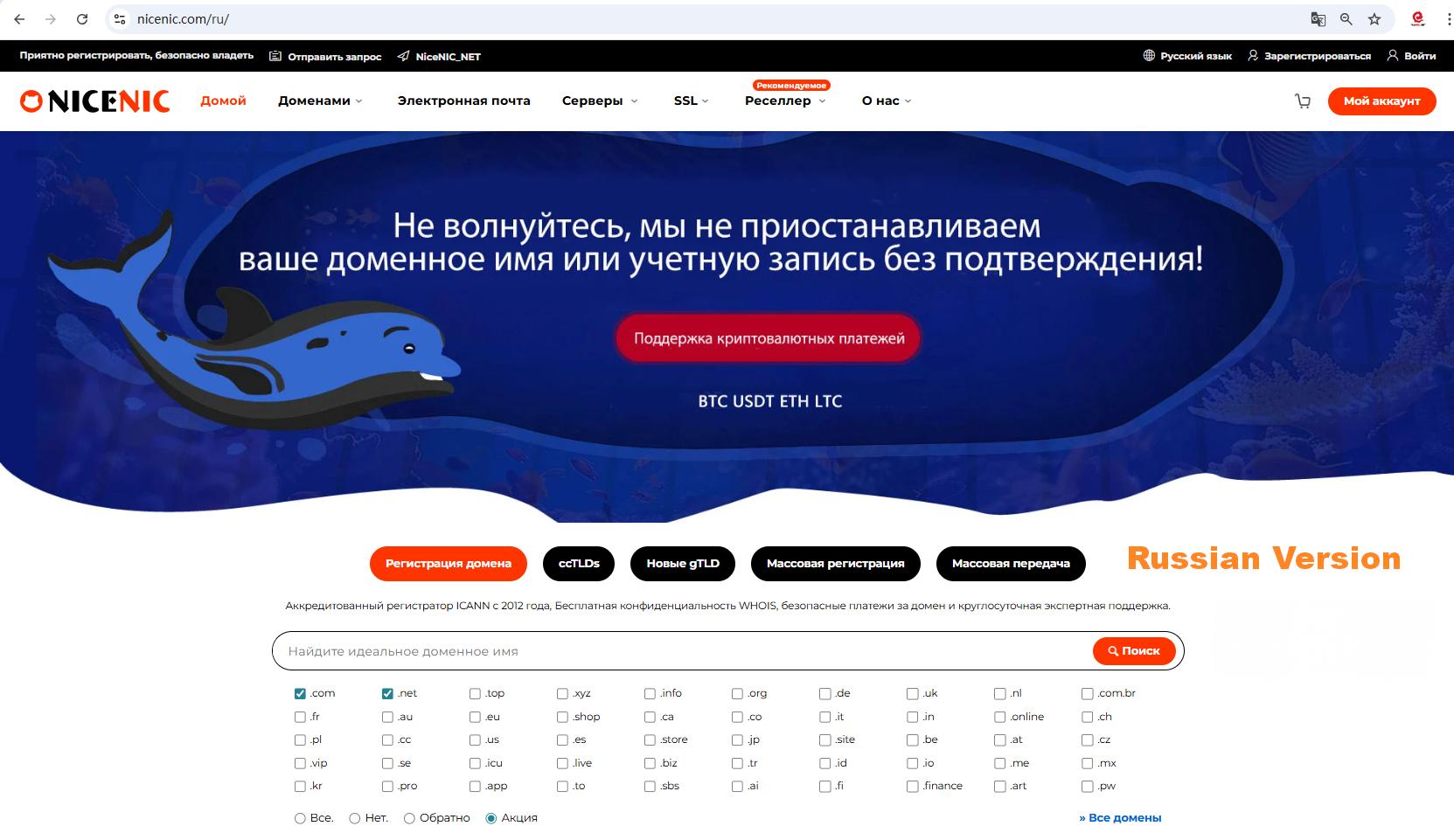Switch to the 'Новые gTLD' tab
The width and height of the screenshot is (1454, 840).
[x=682, y=563]
